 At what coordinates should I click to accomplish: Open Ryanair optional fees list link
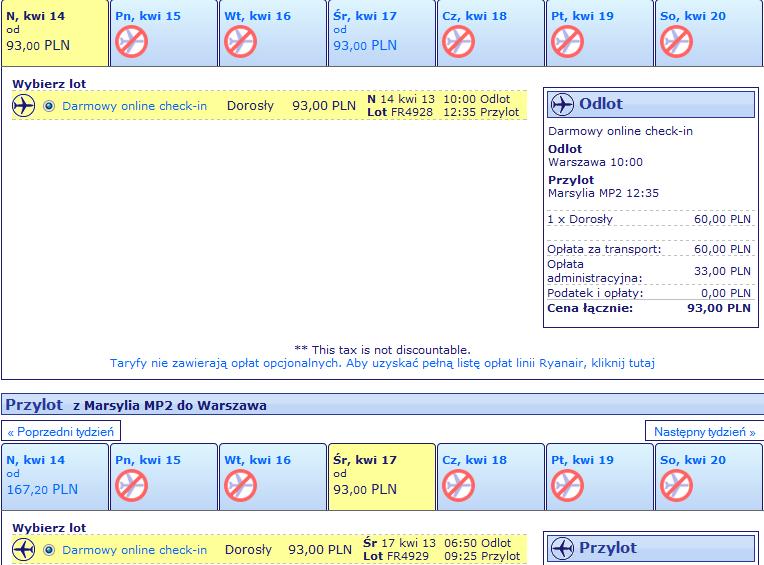(x=382, y=363)
